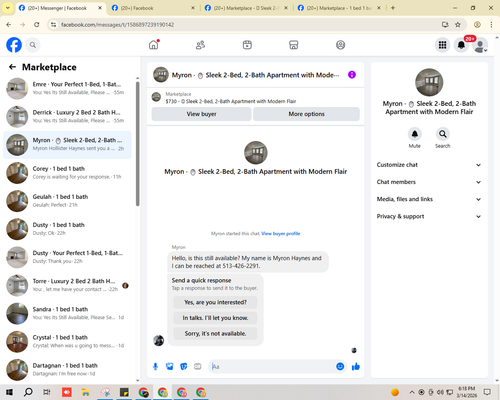Click the conversation list scrollbar
Screen dimensions: 500x400
click(137, 143)
